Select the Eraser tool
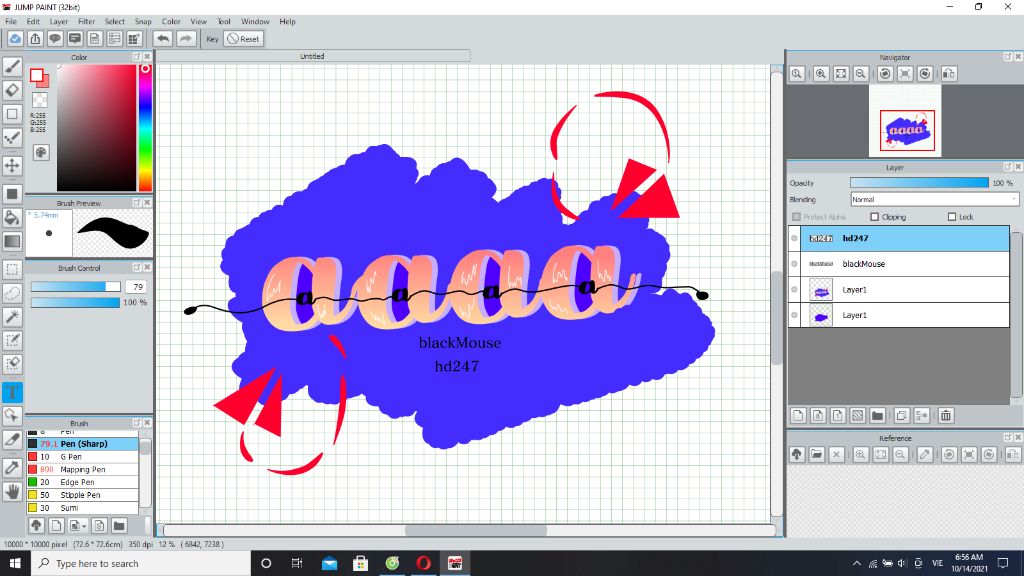The width and height of the screenshot is (1024, 576). click(x=12, y=90)
